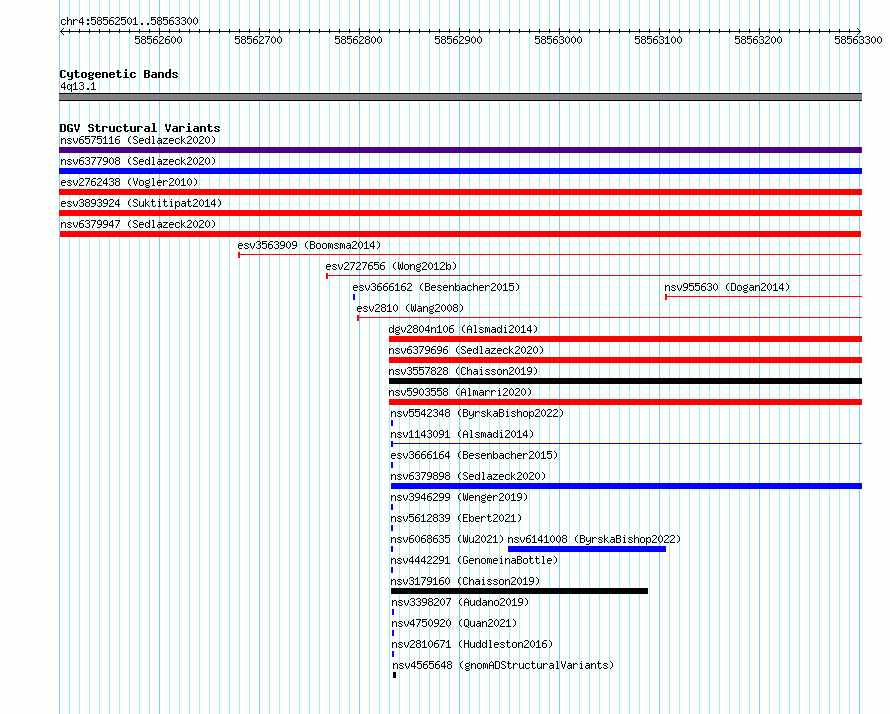Click the DGV Structural Variants track title

coord(140,128)
